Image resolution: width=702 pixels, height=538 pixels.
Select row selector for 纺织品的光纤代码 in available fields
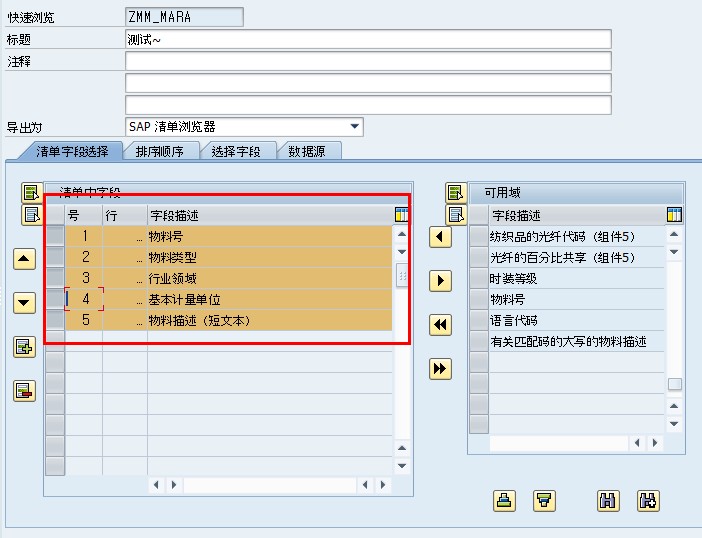pyautogui.click(x=479, y=236)
